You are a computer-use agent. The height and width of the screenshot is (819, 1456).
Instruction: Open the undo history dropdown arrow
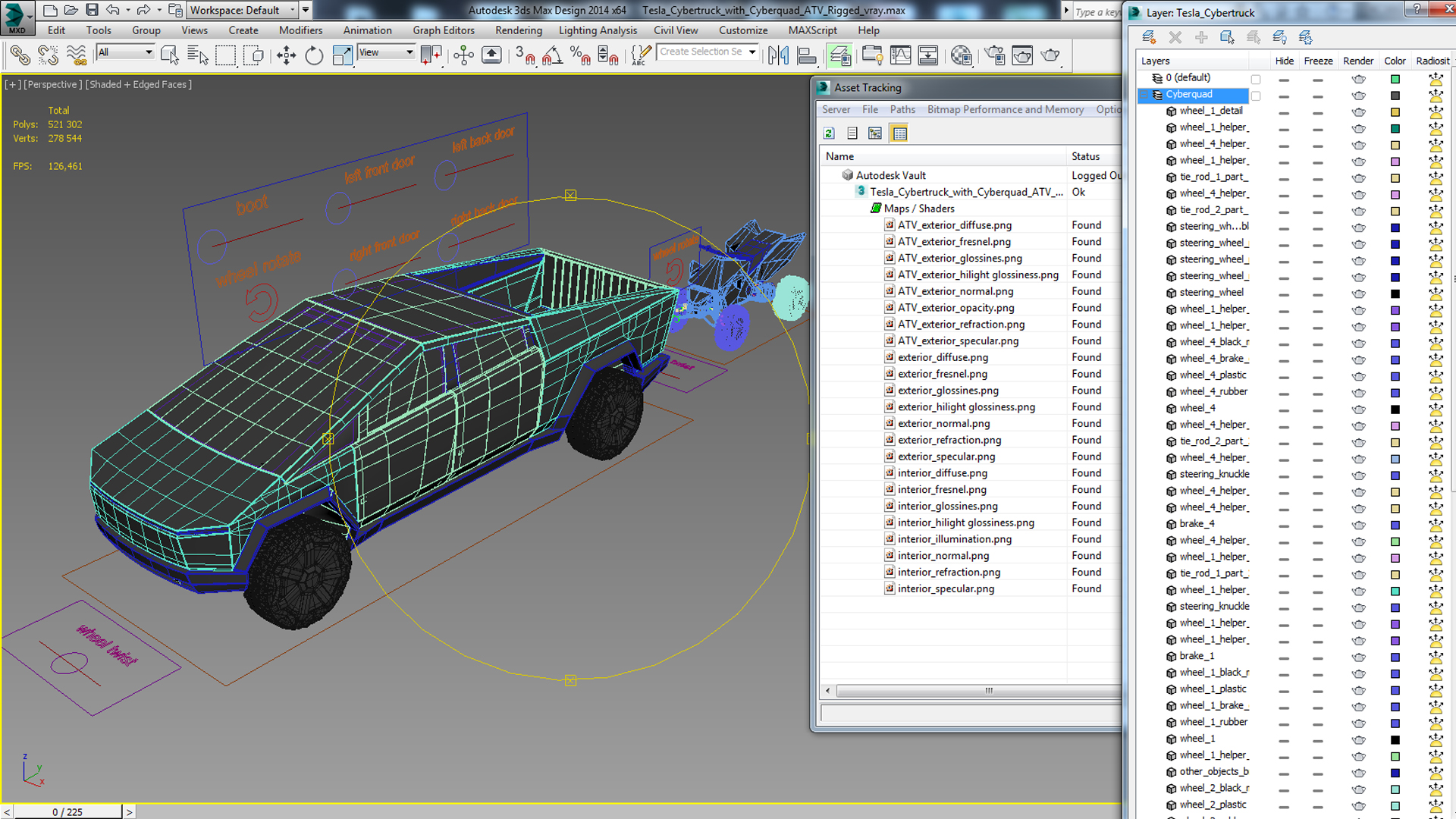tap(127, 10)
